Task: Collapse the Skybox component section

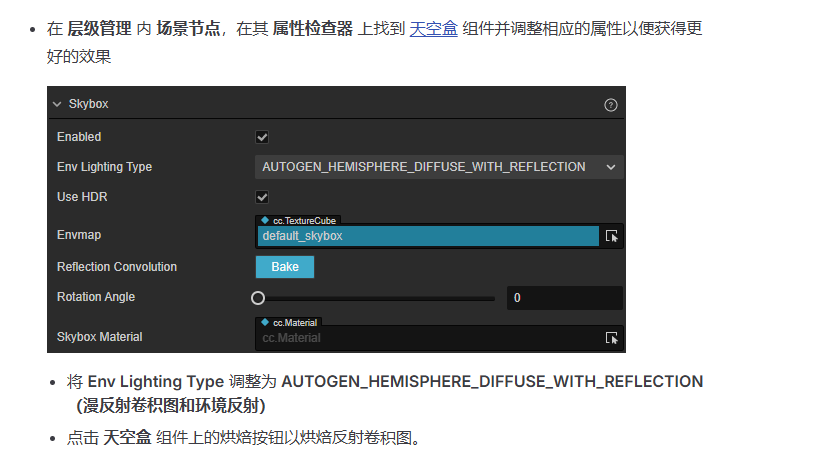Action: pyautogui.click(x=57, y=104)
